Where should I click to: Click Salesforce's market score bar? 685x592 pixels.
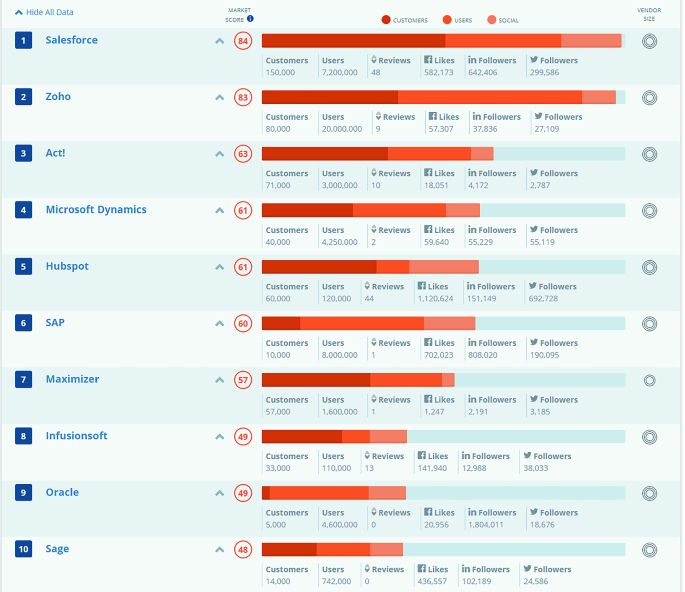click(443, 41)
